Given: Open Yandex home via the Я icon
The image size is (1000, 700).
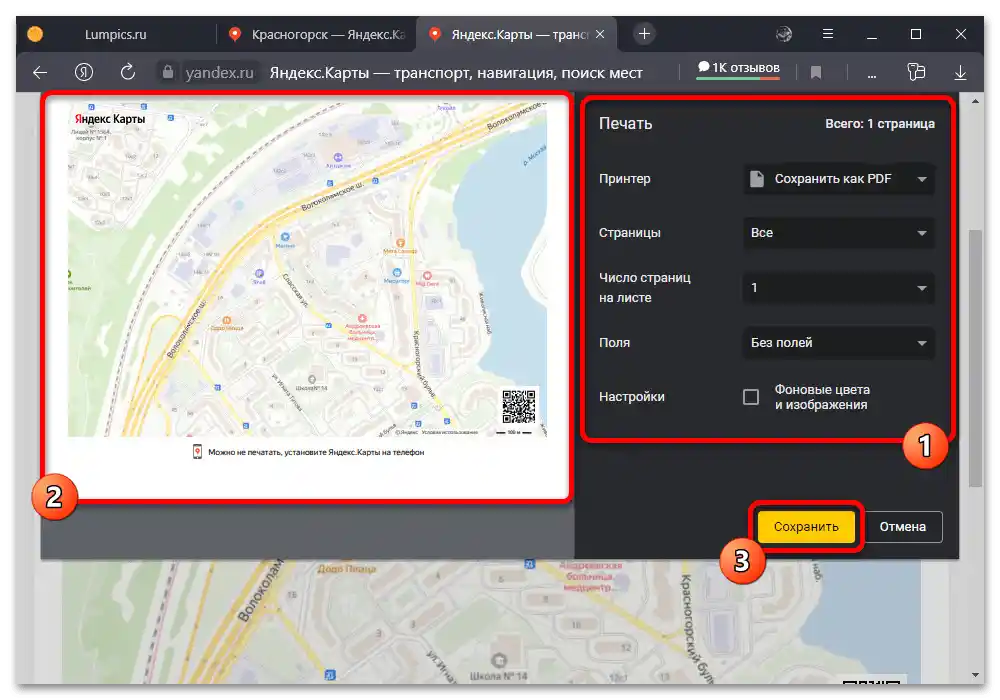Looking at the screenshot, I should (x=84, y=72).
